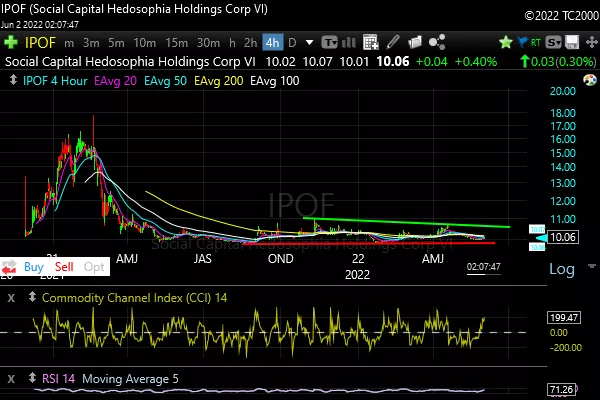The width and height of the screenshot is (600, 400).
Task: Click the Buy button
Action: (34, 267)
